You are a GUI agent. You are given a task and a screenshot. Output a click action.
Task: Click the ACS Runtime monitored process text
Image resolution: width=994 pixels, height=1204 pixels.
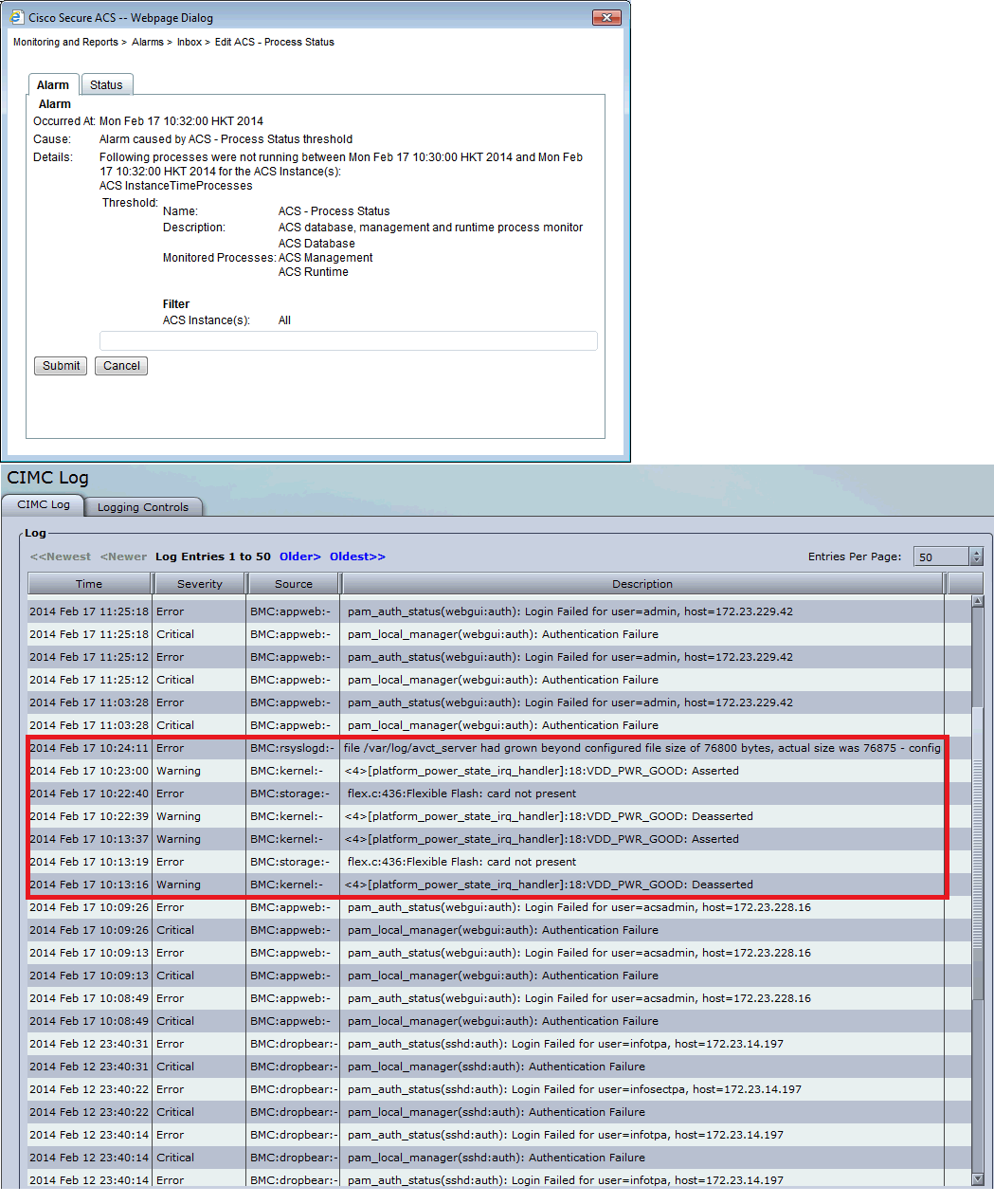(x=314, y=272)
